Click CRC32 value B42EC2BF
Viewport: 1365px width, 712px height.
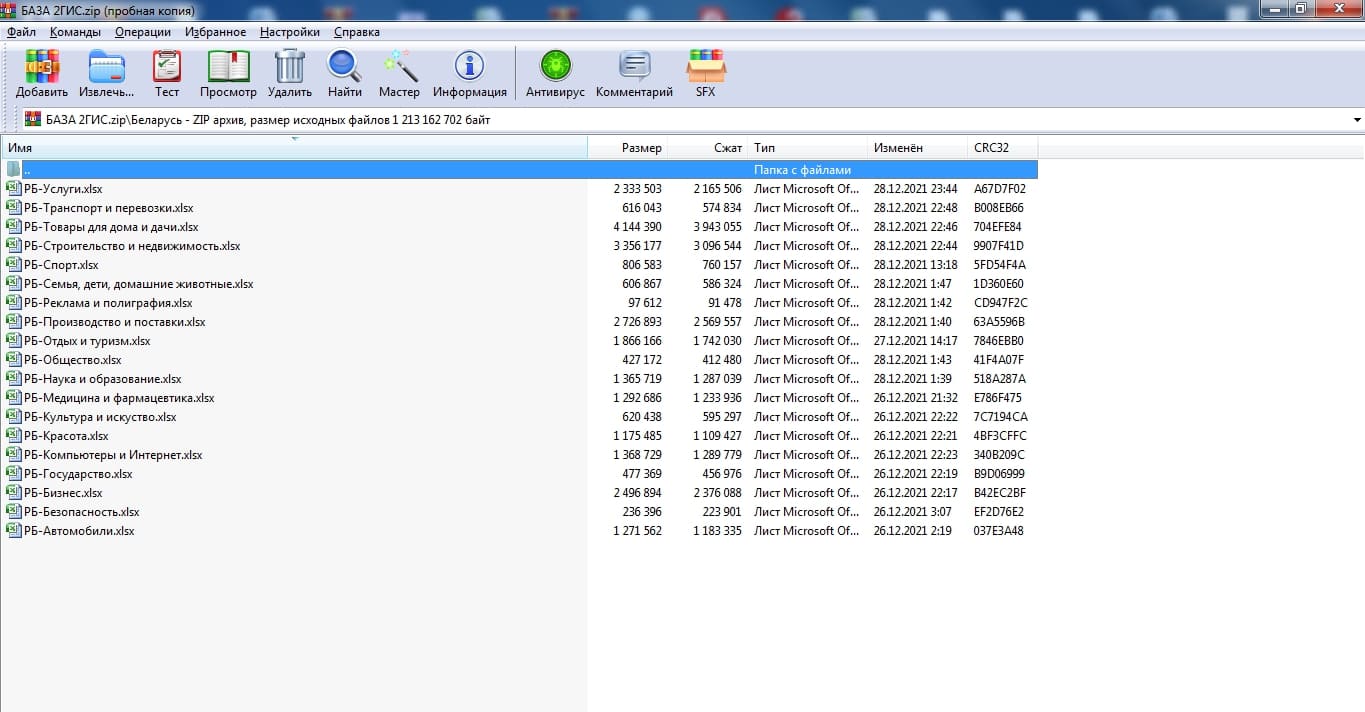point(1000,493)
